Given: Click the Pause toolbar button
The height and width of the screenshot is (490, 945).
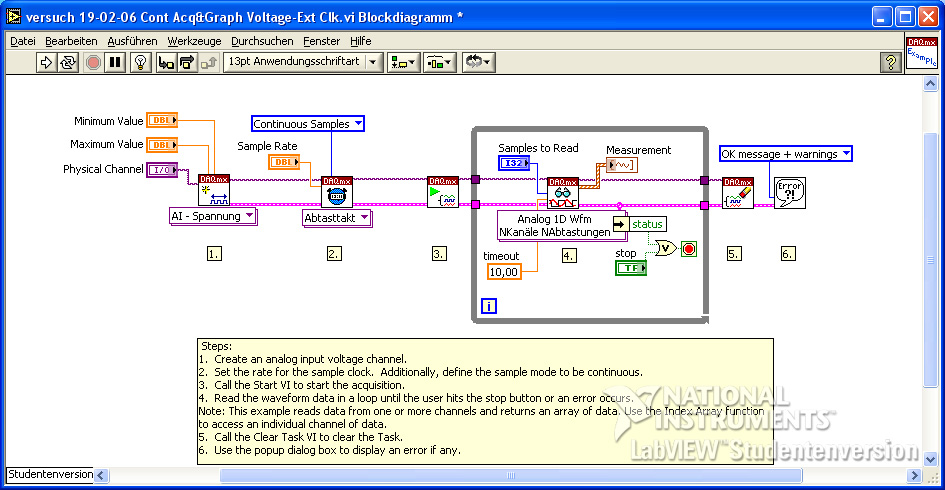Looking at the screenshot, I should tap(115, 62).
